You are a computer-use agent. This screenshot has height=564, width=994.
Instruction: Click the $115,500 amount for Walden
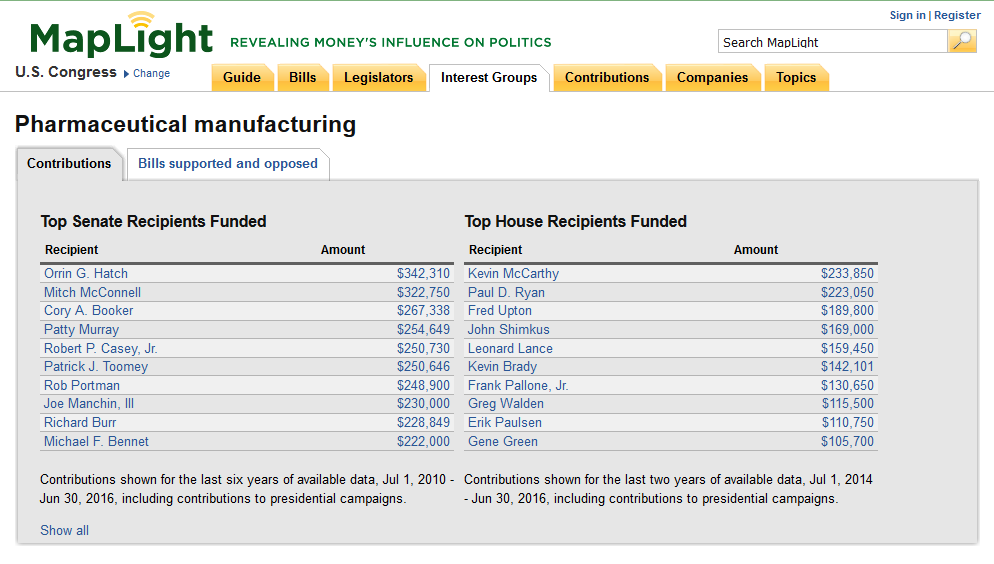click(848, 404)
